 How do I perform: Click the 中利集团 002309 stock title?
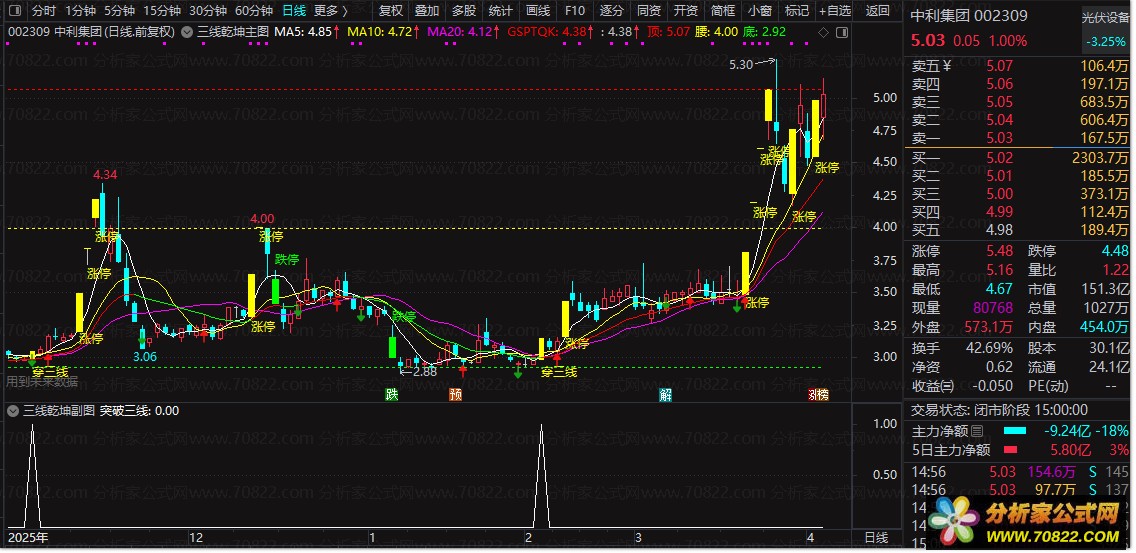click(x=968, y=16)
